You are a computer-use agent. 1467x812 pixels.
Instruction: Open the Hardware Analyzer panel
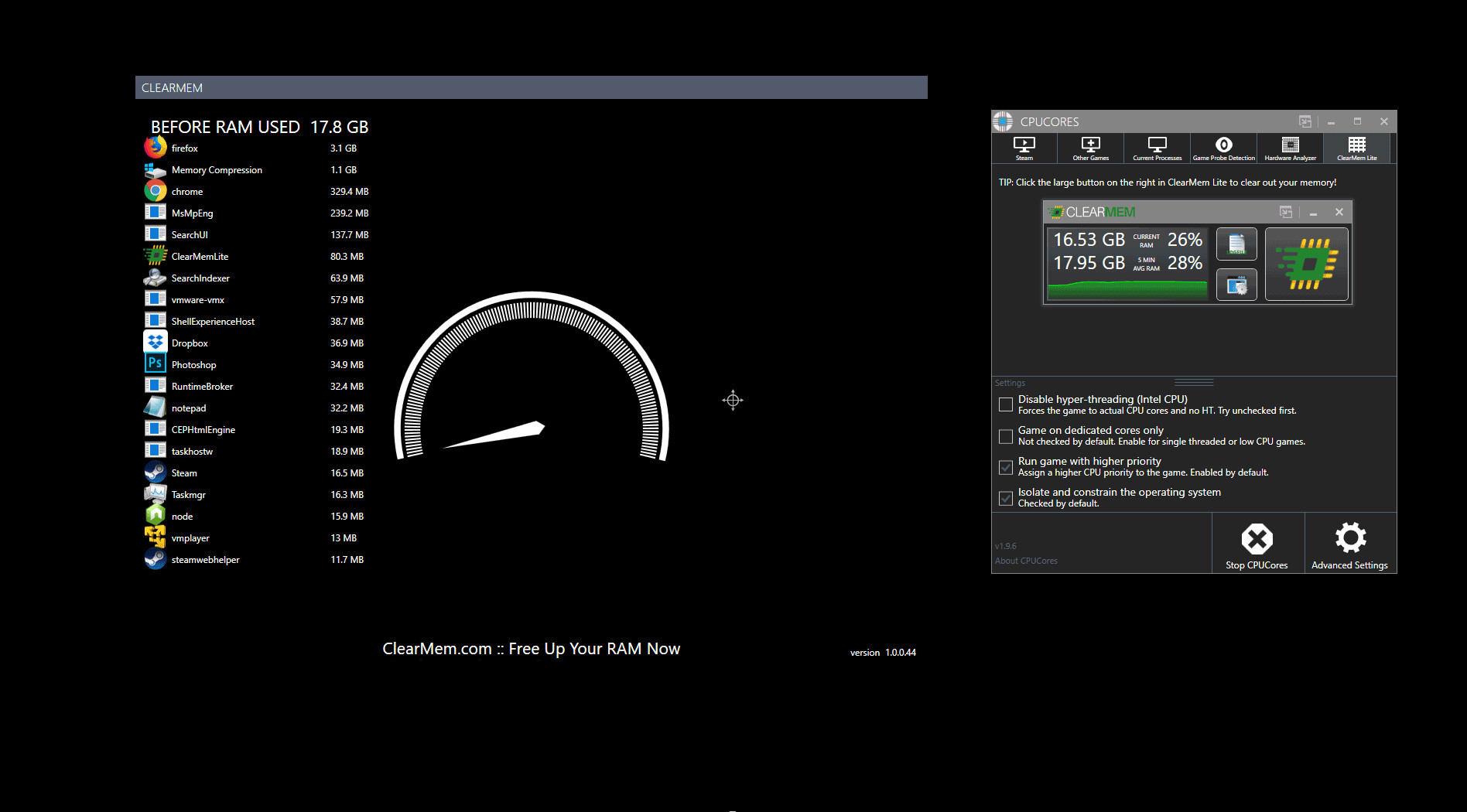point(1290,148)
